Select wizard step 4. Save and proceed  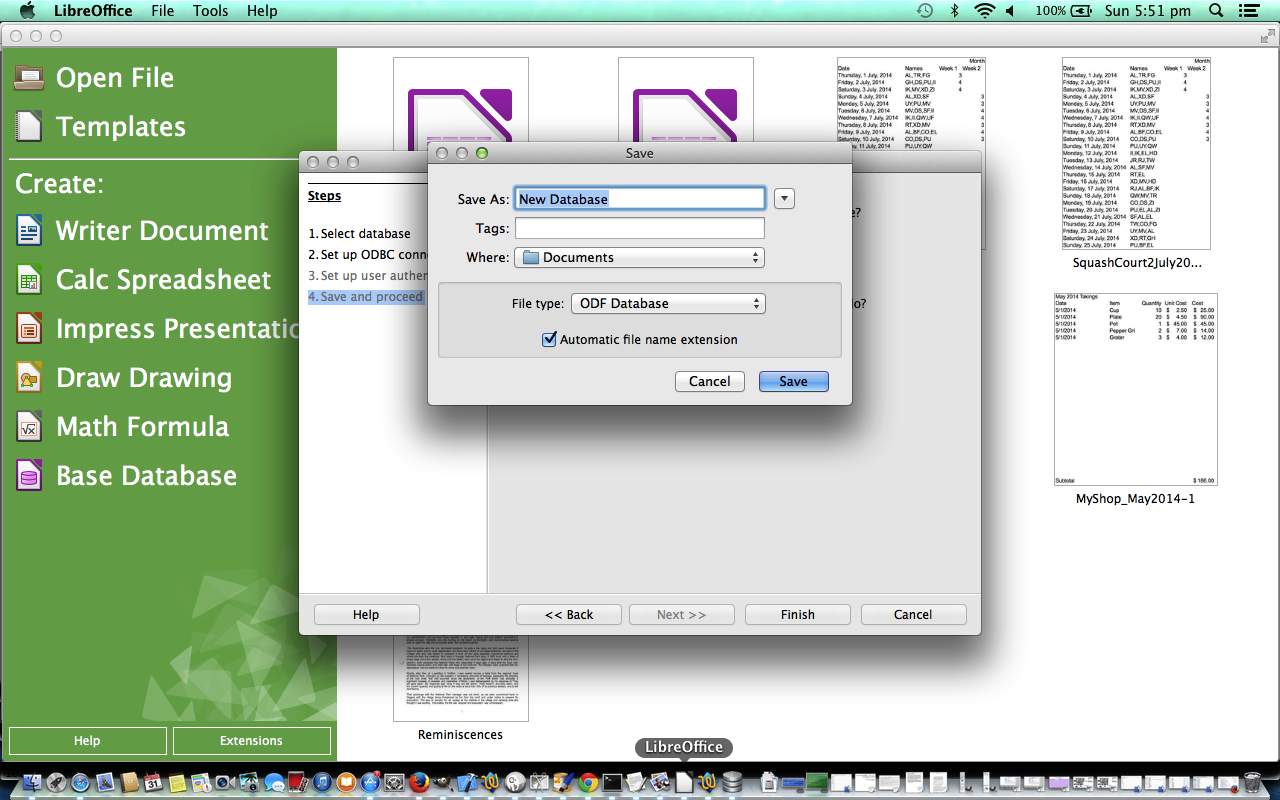coord(366,297)
